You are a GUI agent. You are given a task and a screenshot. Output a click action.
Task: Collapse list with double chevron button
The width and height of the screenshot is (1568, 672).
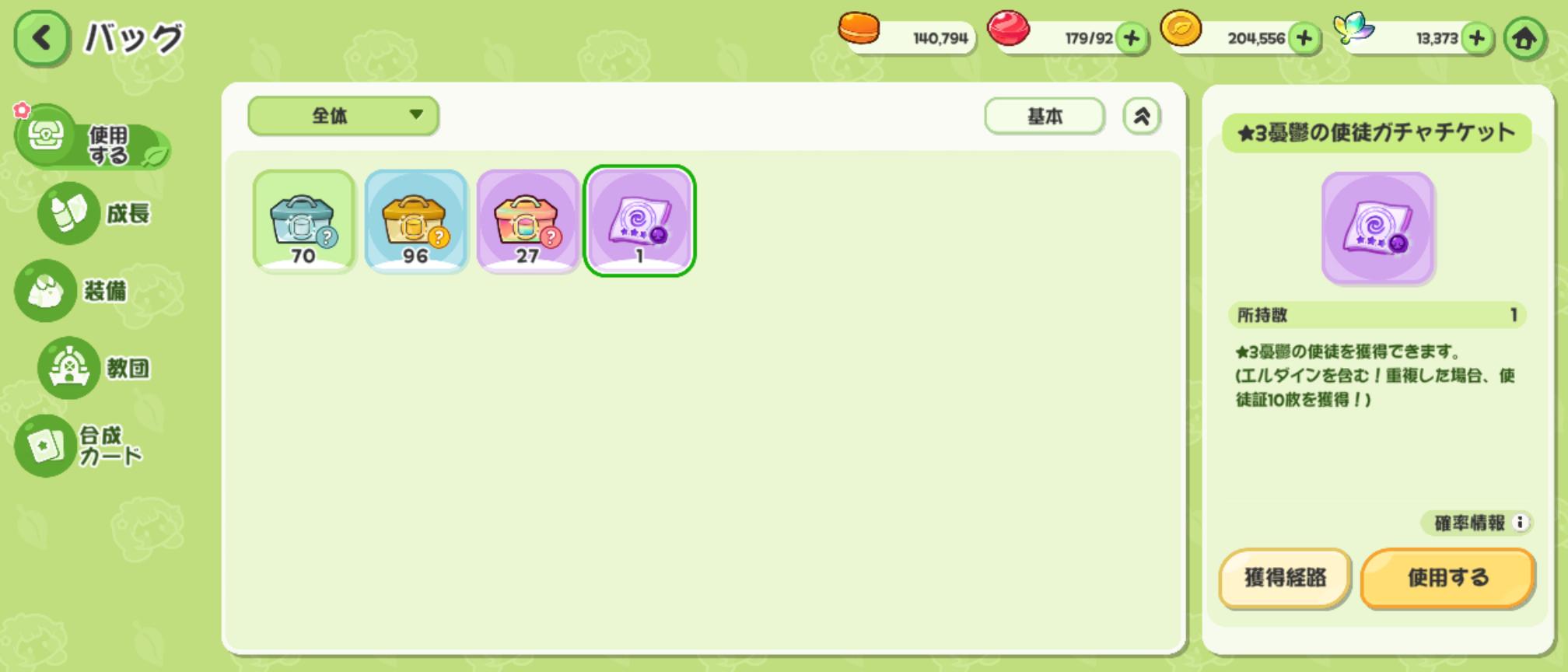1141,117
